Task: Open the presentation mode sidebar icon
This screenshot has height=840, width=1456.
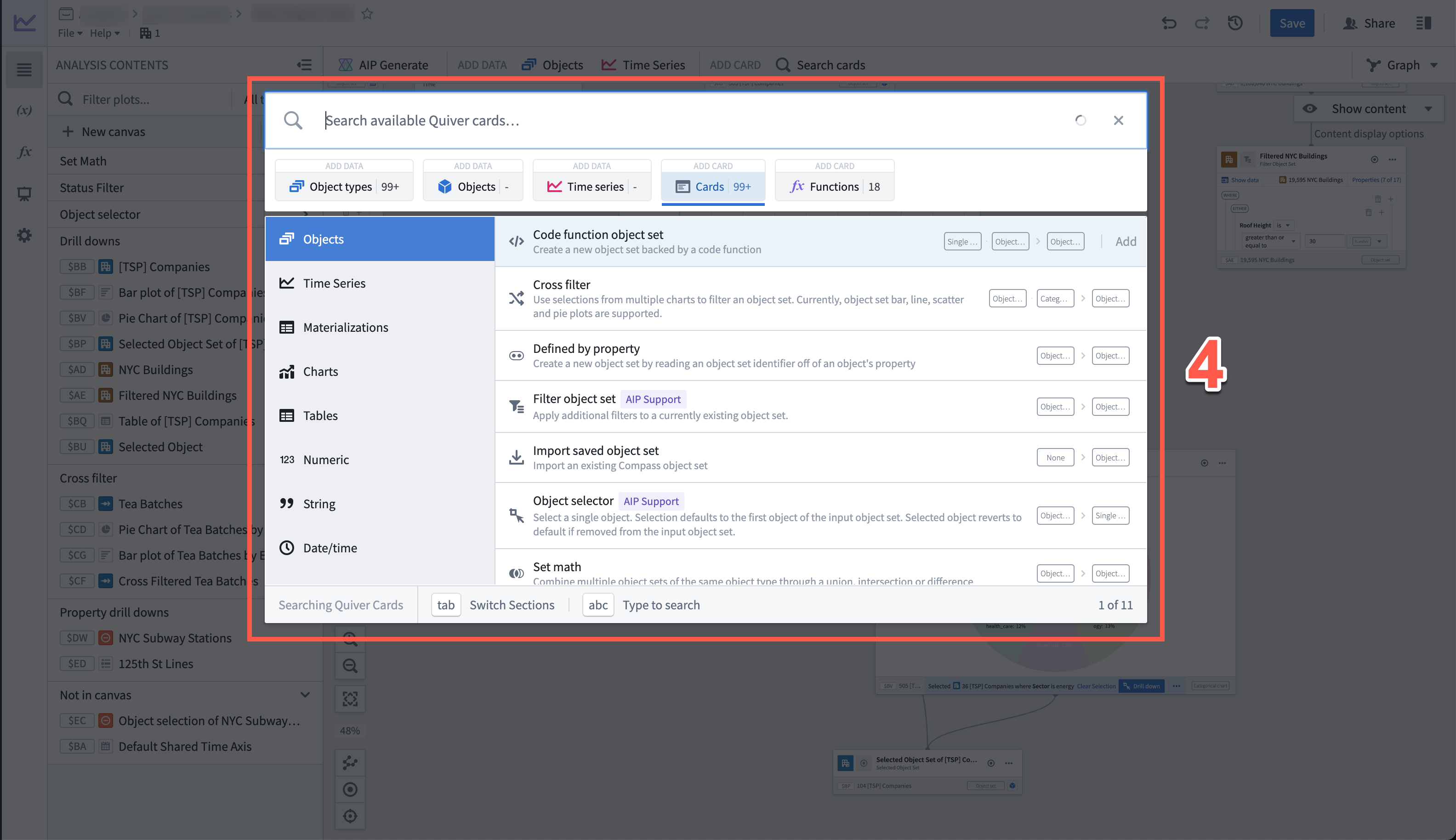Action: tap(24, 194)
